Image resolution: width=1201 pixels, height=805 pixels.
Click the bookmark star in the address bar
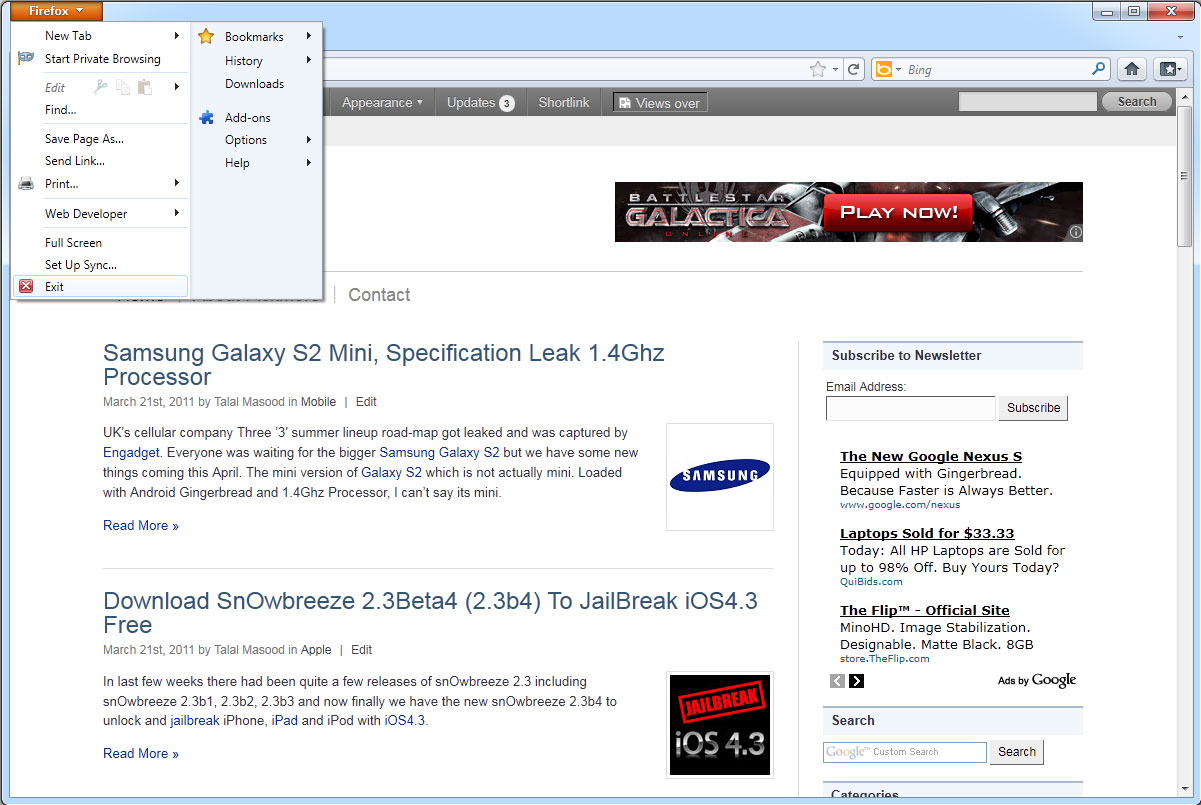tap(817, 69)
